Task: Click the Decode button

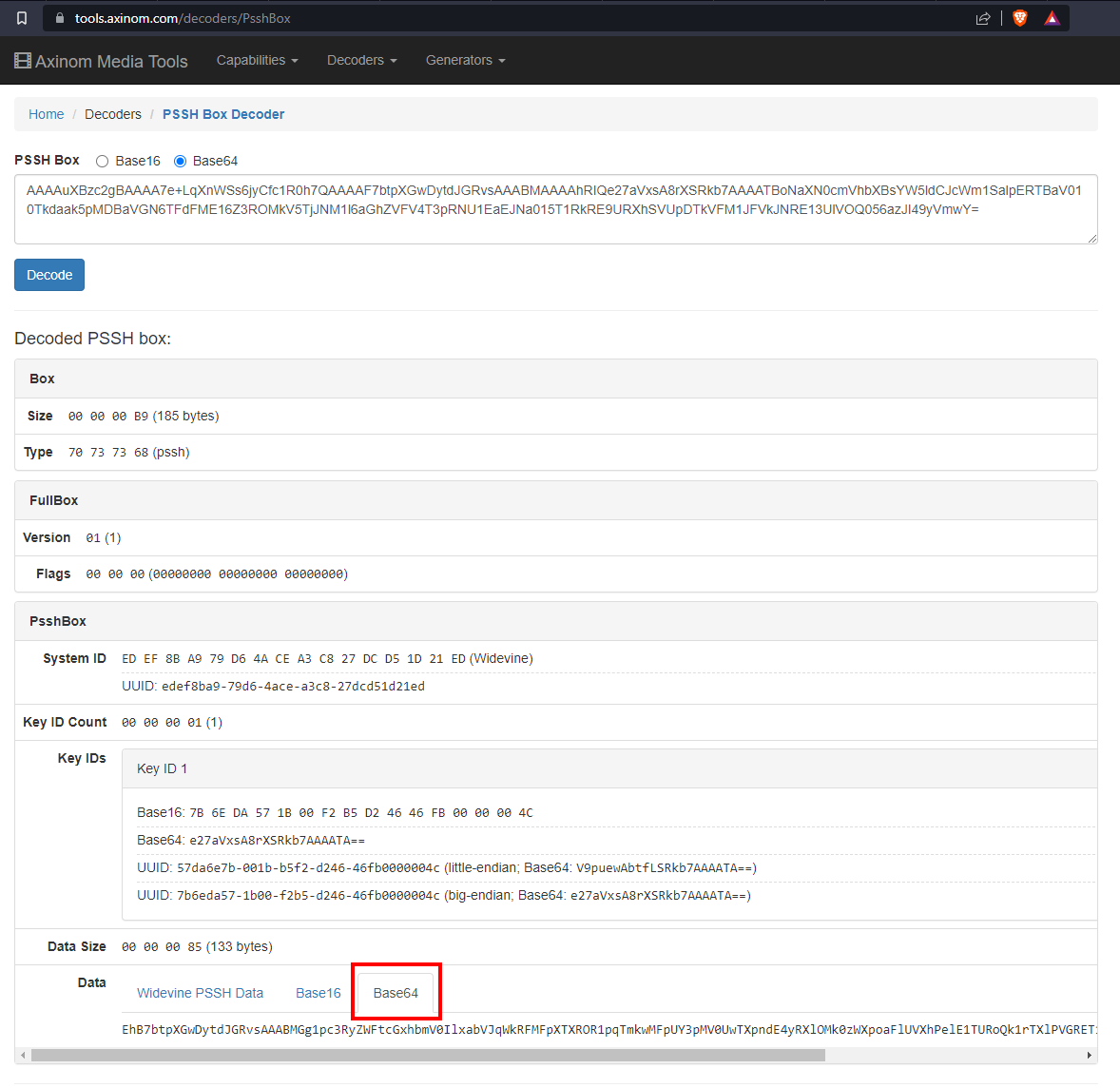Action: click(49, 275)
